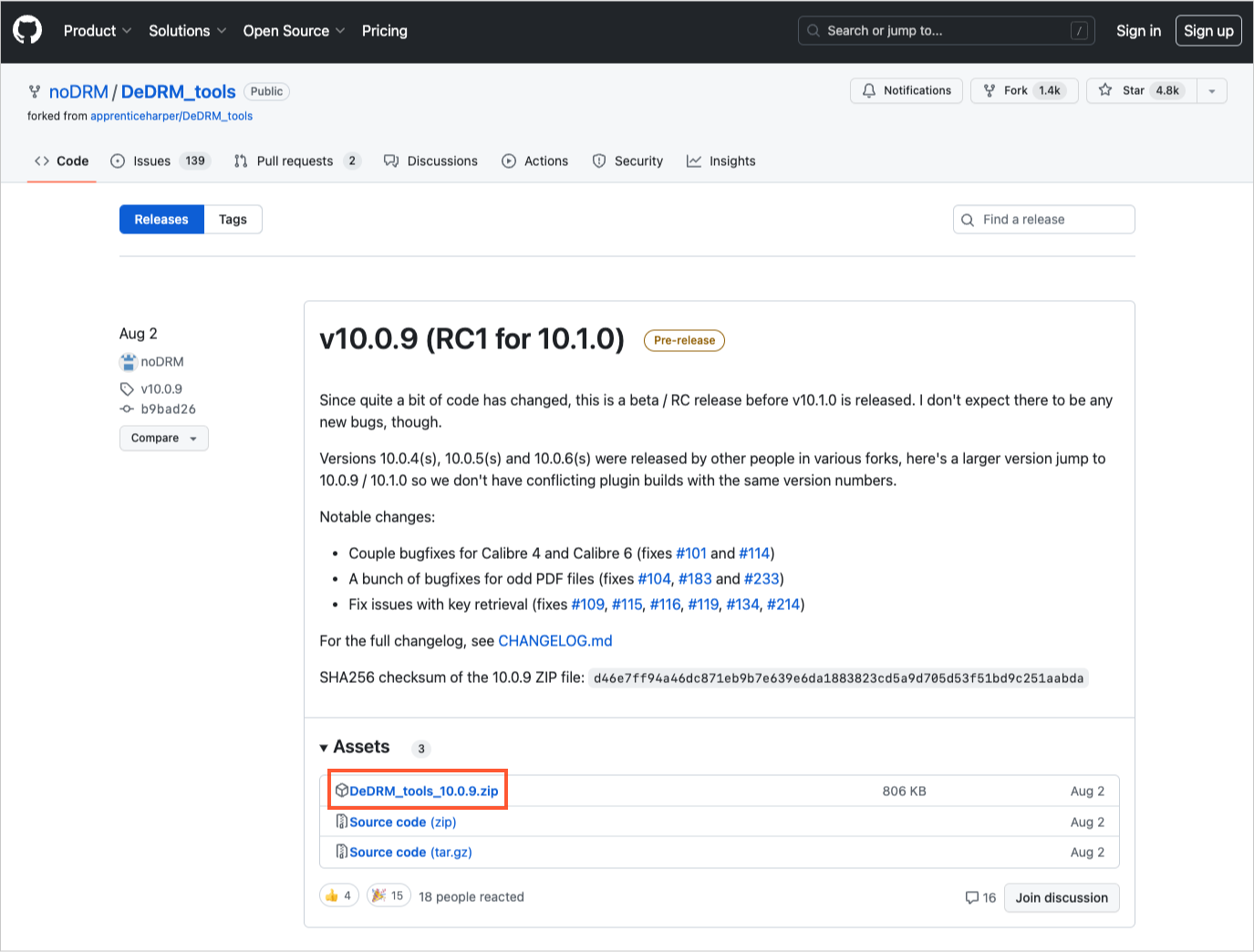The image size is (1254, 952).
Task: Open issue #109 link
Action: click(588, 605)
